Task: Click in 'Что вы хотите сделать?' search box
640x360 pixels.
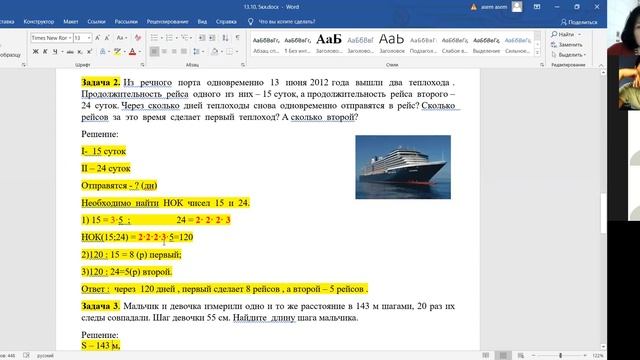Action: click(287, 22)
